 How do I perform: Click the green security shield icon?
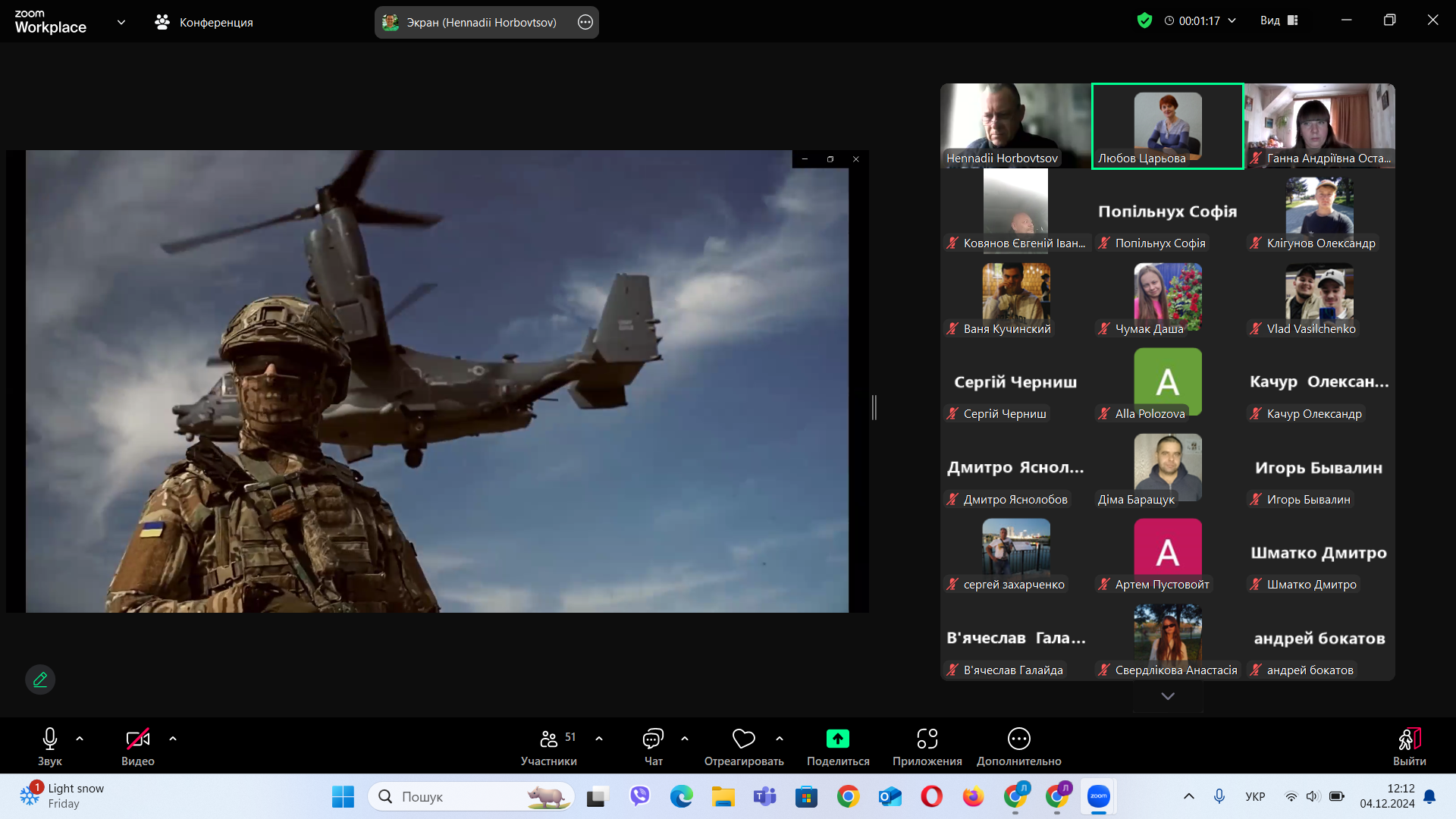point(1144,20)
